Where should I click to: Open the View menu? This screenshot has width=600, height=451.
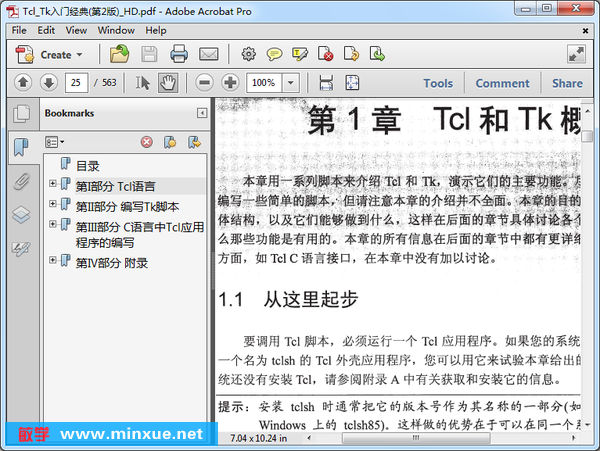[76, 30]
